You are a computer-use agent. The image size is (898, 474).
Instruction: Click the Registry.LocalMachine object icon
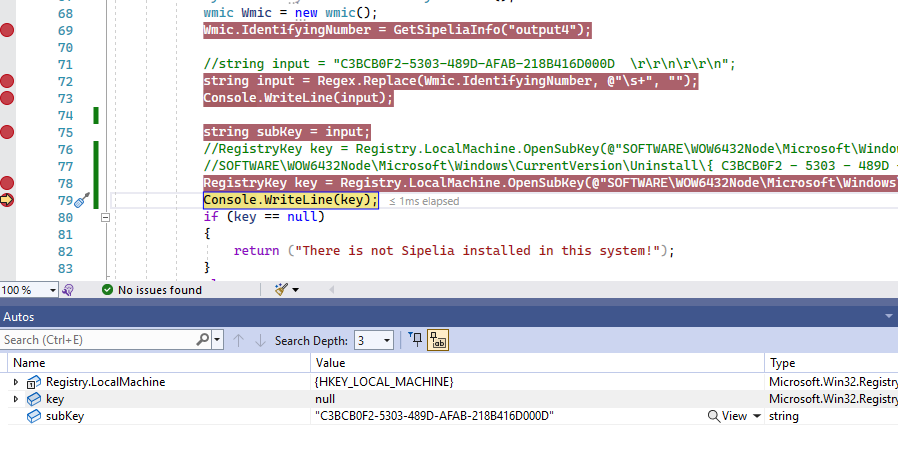pyautogui.click(x=34, y=382)
